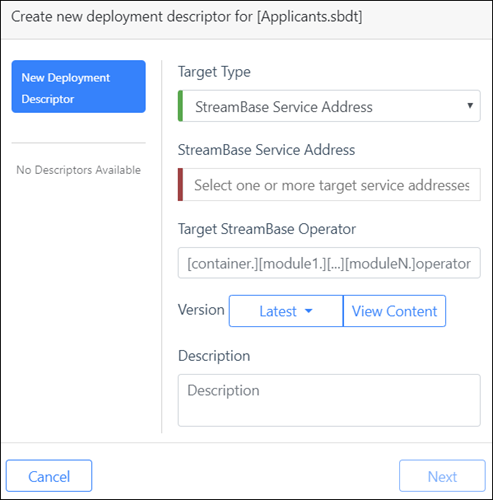
Task: Click the StreamBase Service Address field label
Action: point(266,150)
